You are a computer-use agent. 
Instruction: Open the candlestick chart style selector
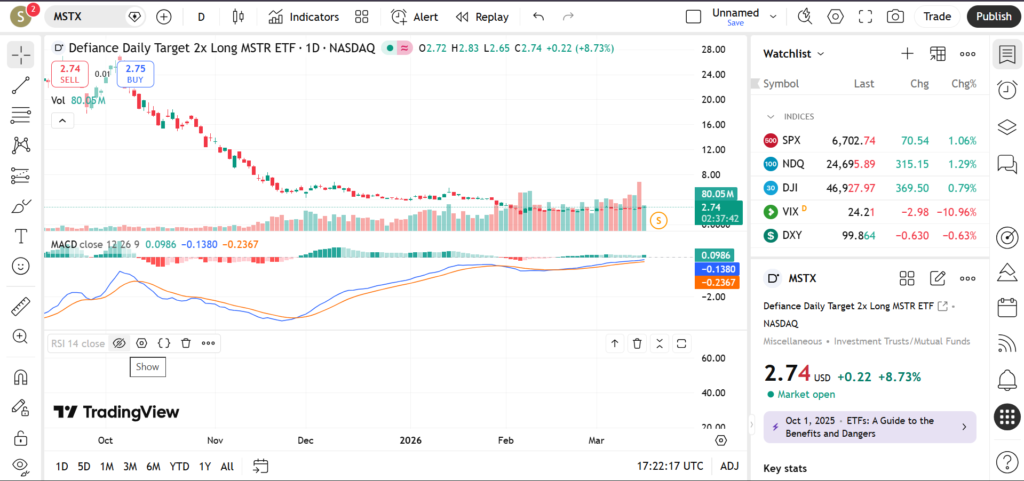pyautogui.click(x=237, y=17)
